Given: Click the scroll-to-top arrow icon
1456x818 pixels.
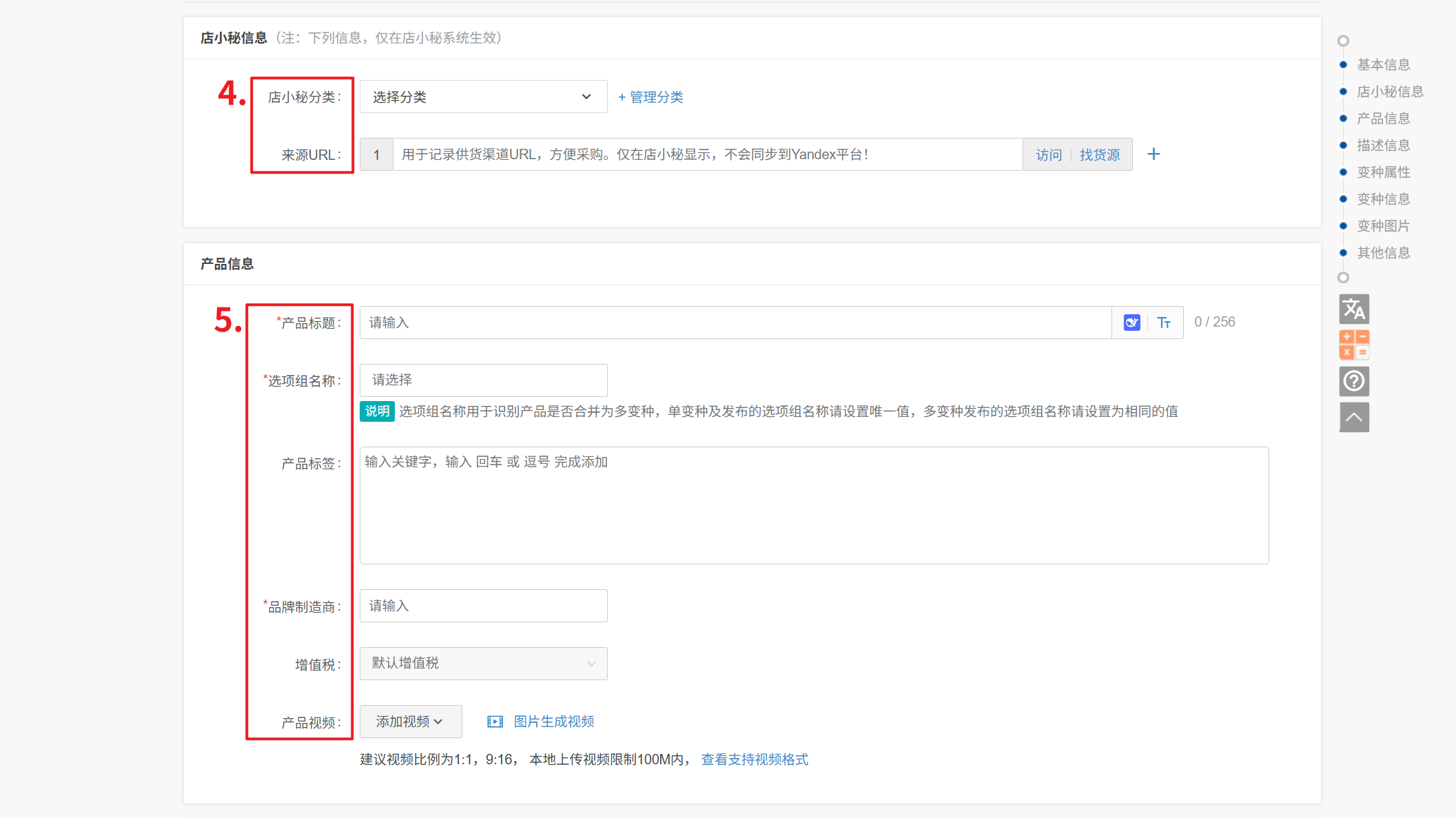Looking at the screenshot, I should (x=1353, y=417).
